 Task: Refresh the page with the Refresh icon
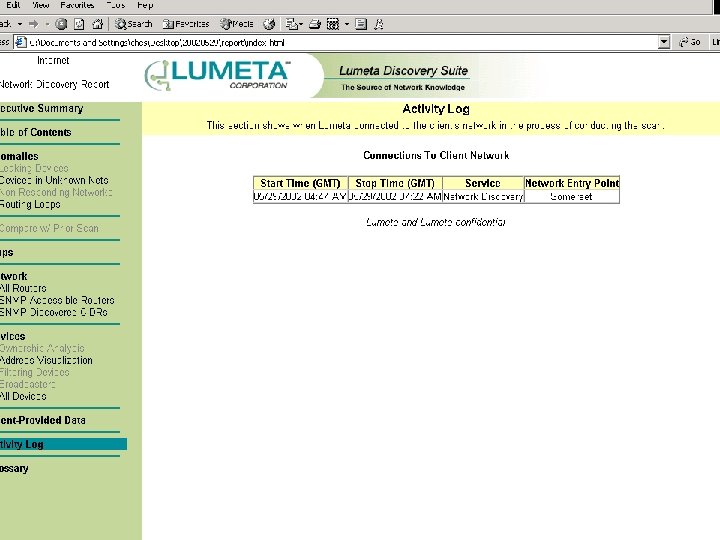click(x=79, y=24)
